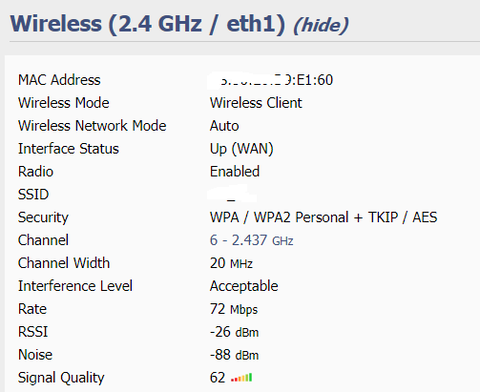The image size is (480, 392).
Task: Select the Wireless (2.4 GHz / eth1) heading
Action: coord(148,24)
